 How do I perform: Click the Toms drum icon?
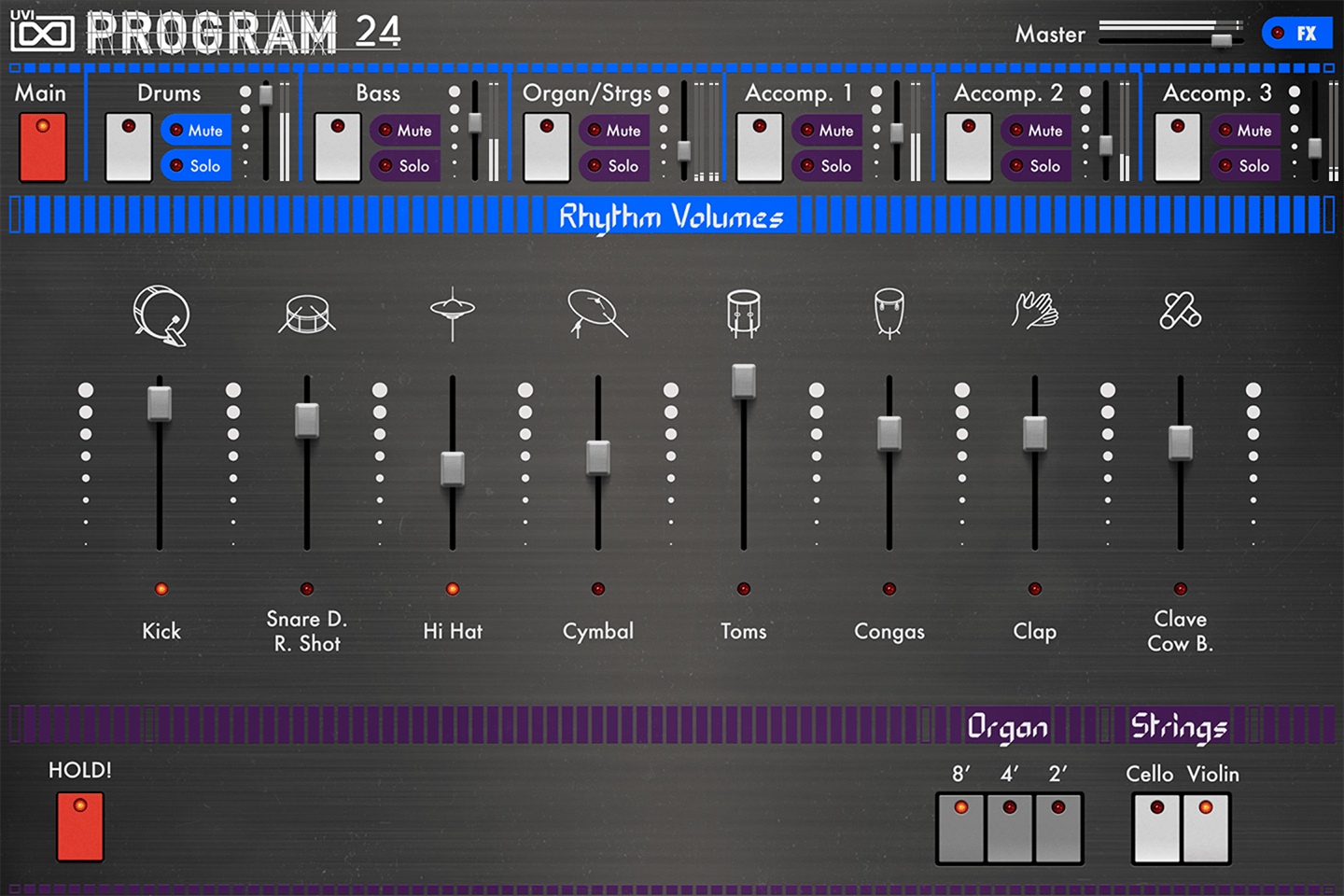click(x=743, y=313)
